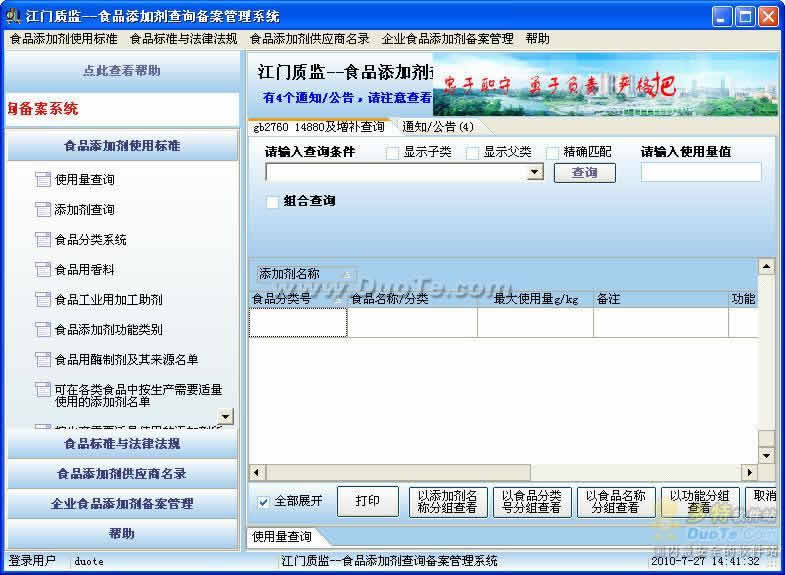Image resolution: width=785 pixels, height=575 pixels.
Task: Click the 请输入使用量值 input field
Action: (x=700, y=172)
